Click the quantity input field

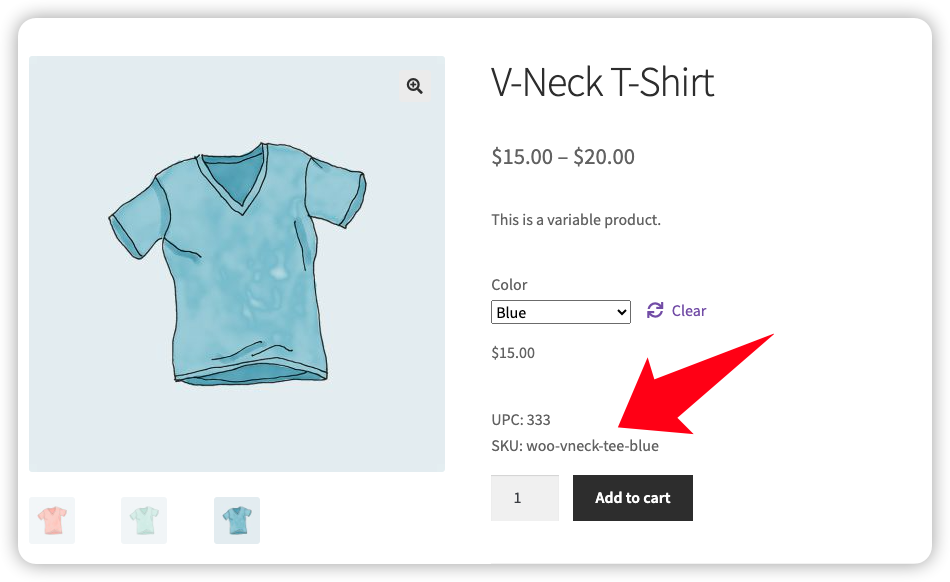tap(524, 497)
